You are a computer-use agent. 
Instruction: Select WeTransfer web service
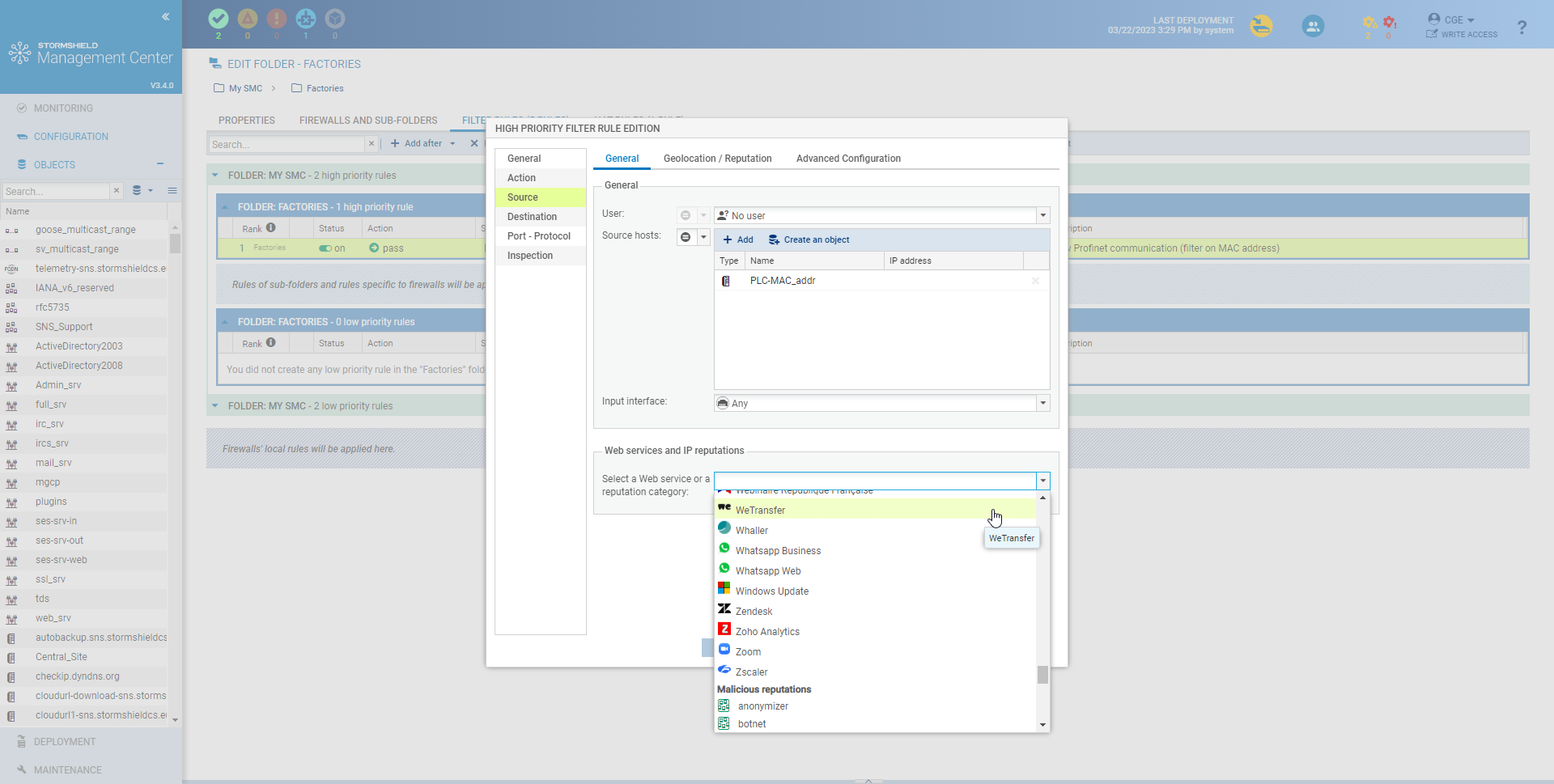point(875,510)
